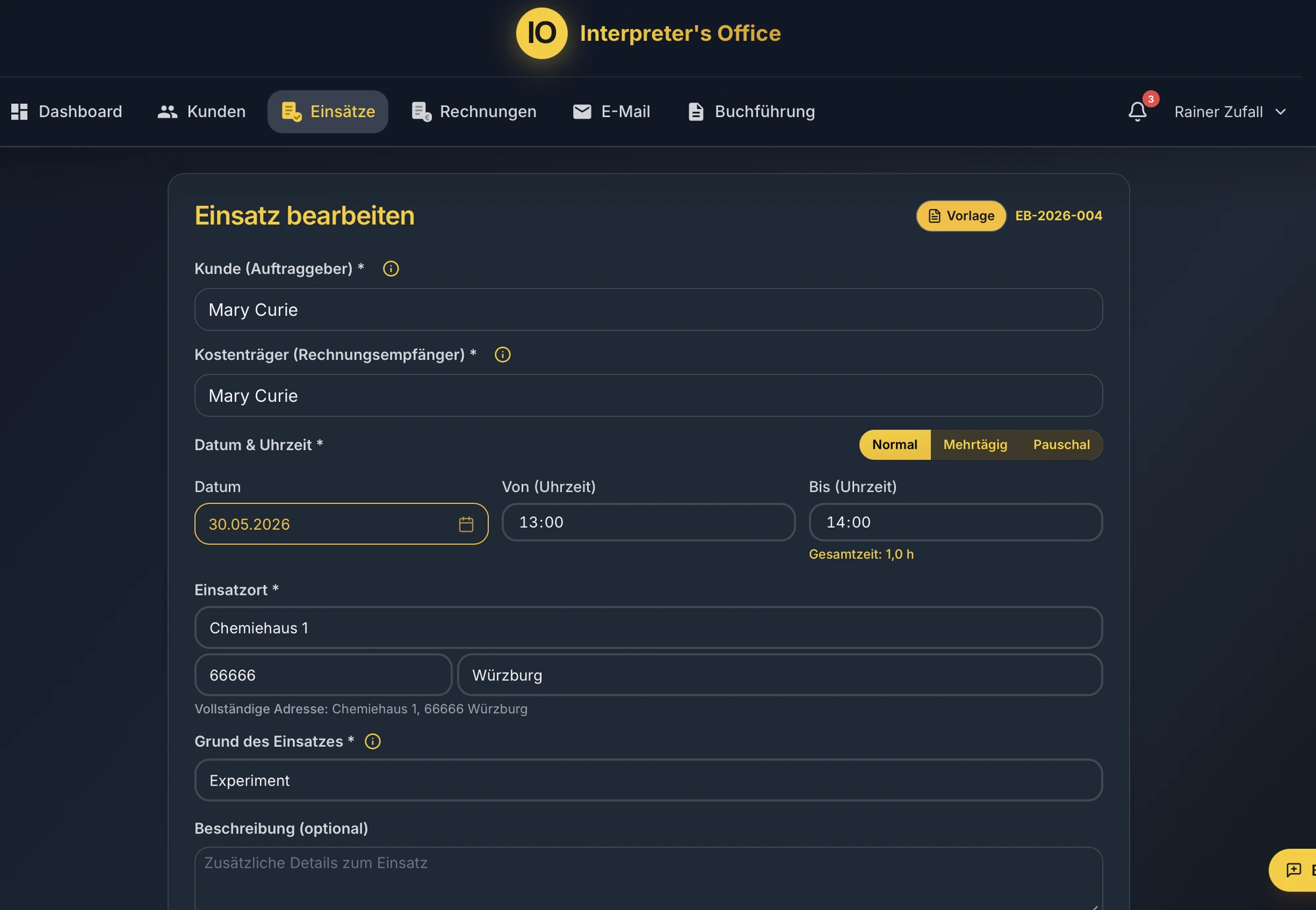Edit the city field Würzburg
The height and width of the screenshot is (910, 1316).
click(x=780, y=675)
